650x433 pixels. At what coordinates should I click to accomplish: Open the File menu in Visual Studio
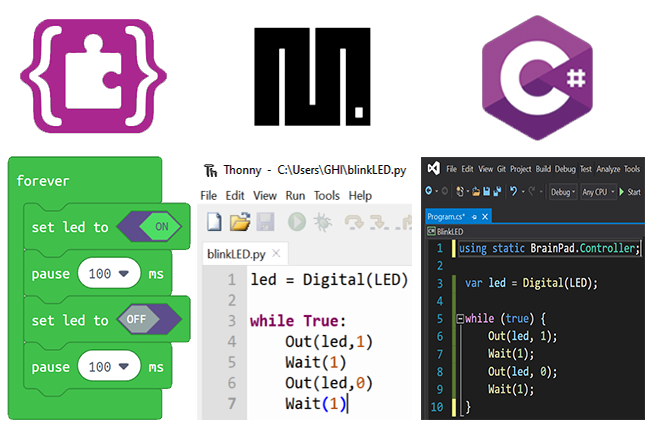point(451,169)
